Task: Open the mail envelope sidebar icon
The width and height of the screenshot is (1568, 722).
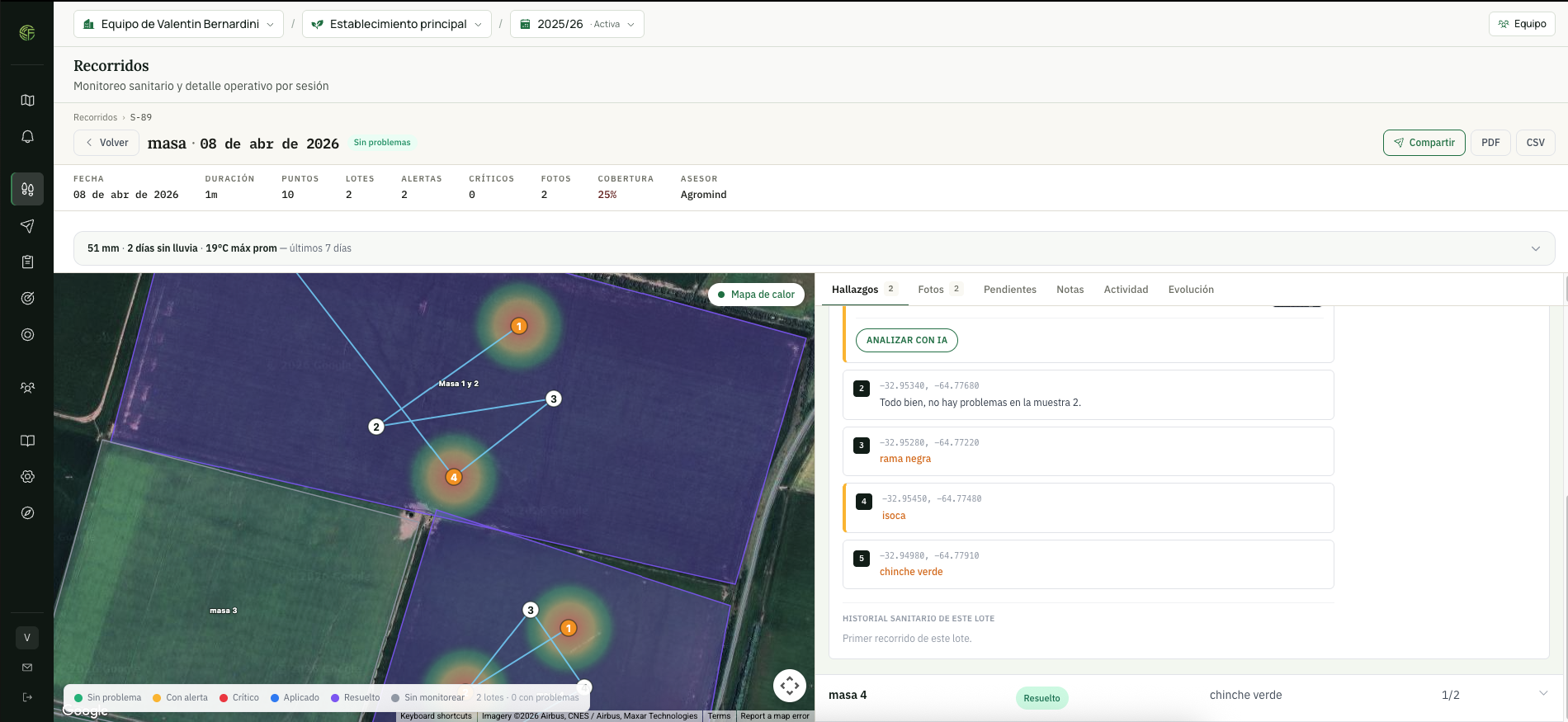Action: 27,668
